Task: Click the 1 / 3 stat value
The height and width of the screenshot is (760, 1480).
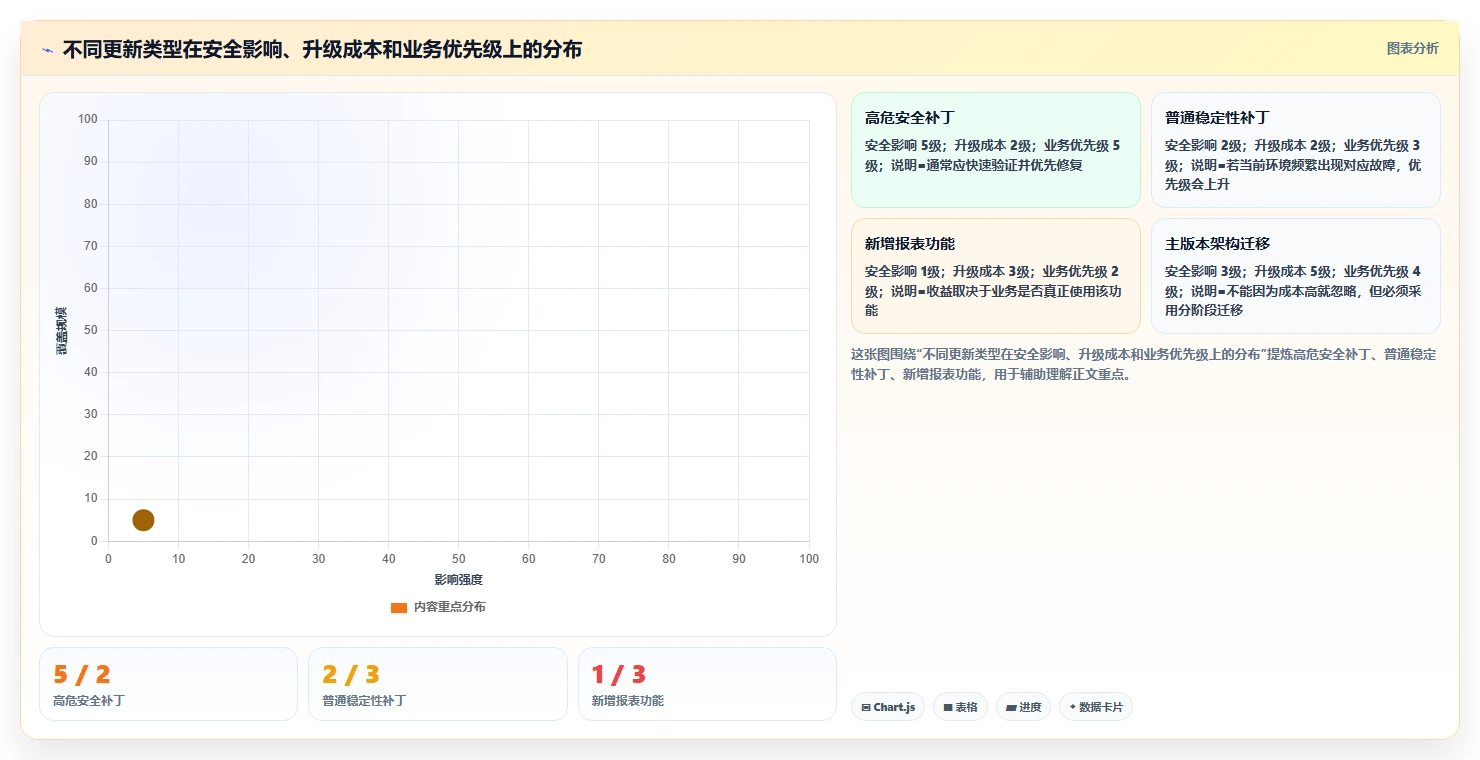Action: coord(620,675)
